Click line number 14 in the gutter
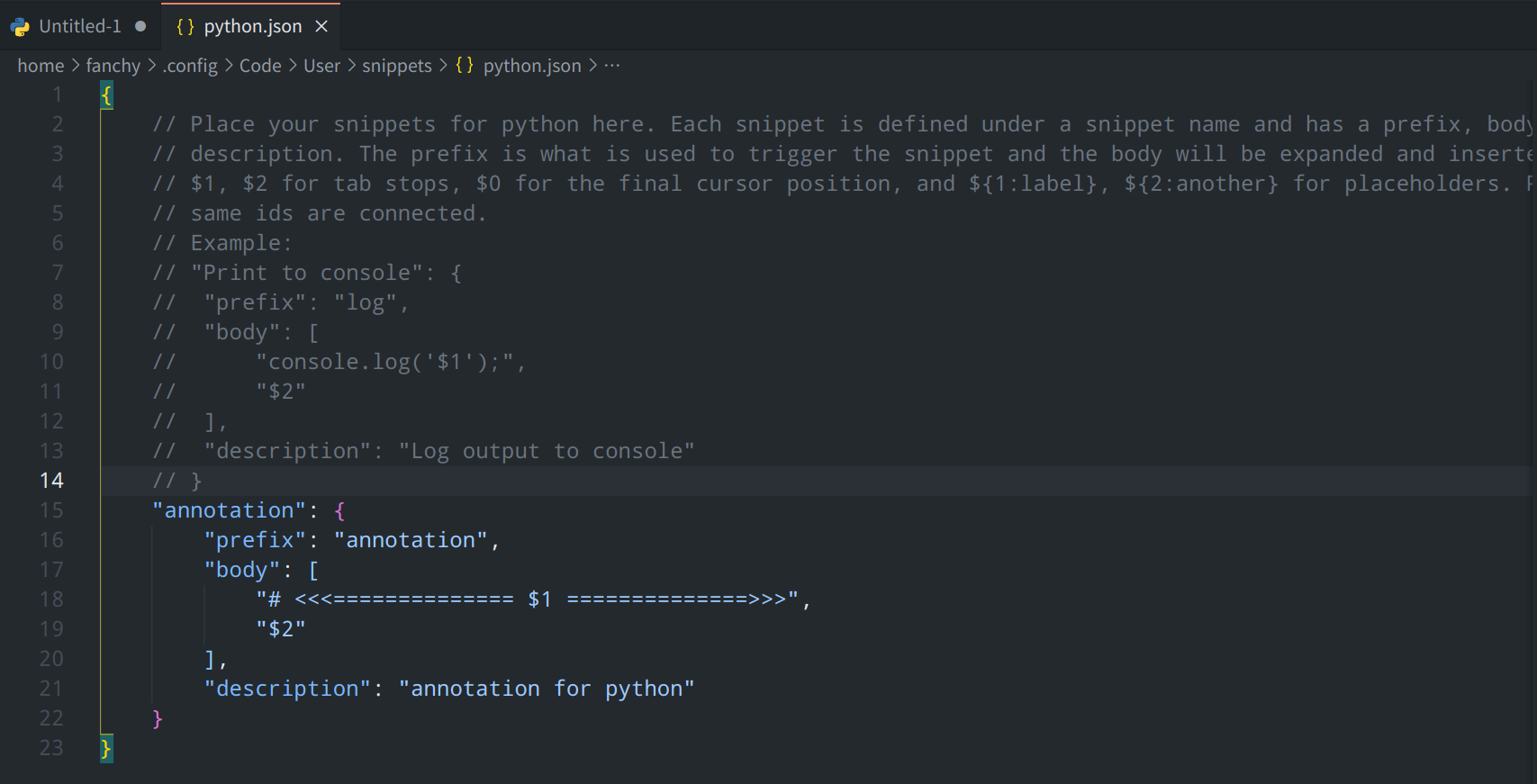1537x784 pixels. [51, 481]
